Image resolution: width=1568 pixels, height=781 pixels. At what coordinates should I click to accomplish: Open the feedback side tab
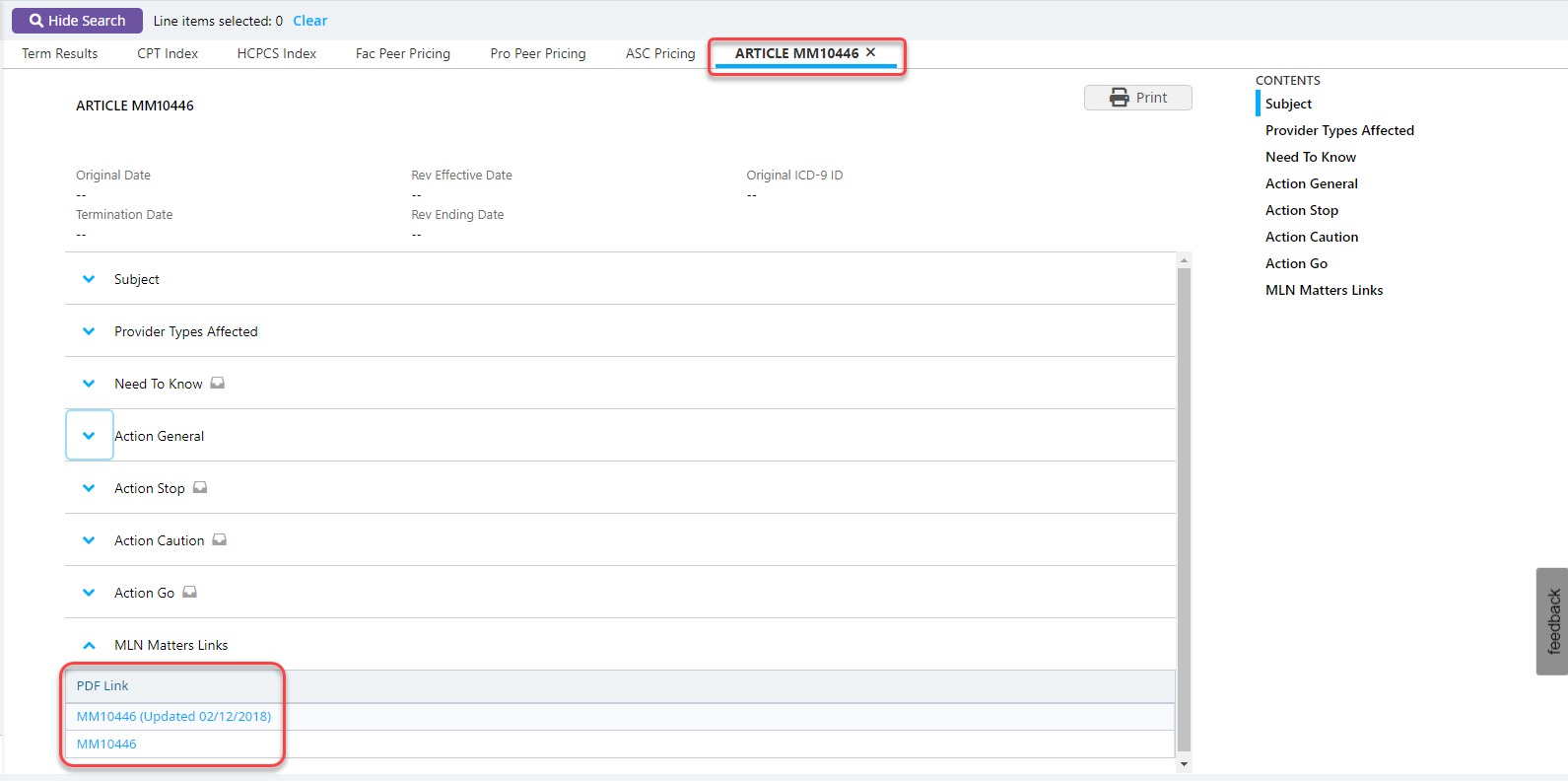coord(1552,621)
